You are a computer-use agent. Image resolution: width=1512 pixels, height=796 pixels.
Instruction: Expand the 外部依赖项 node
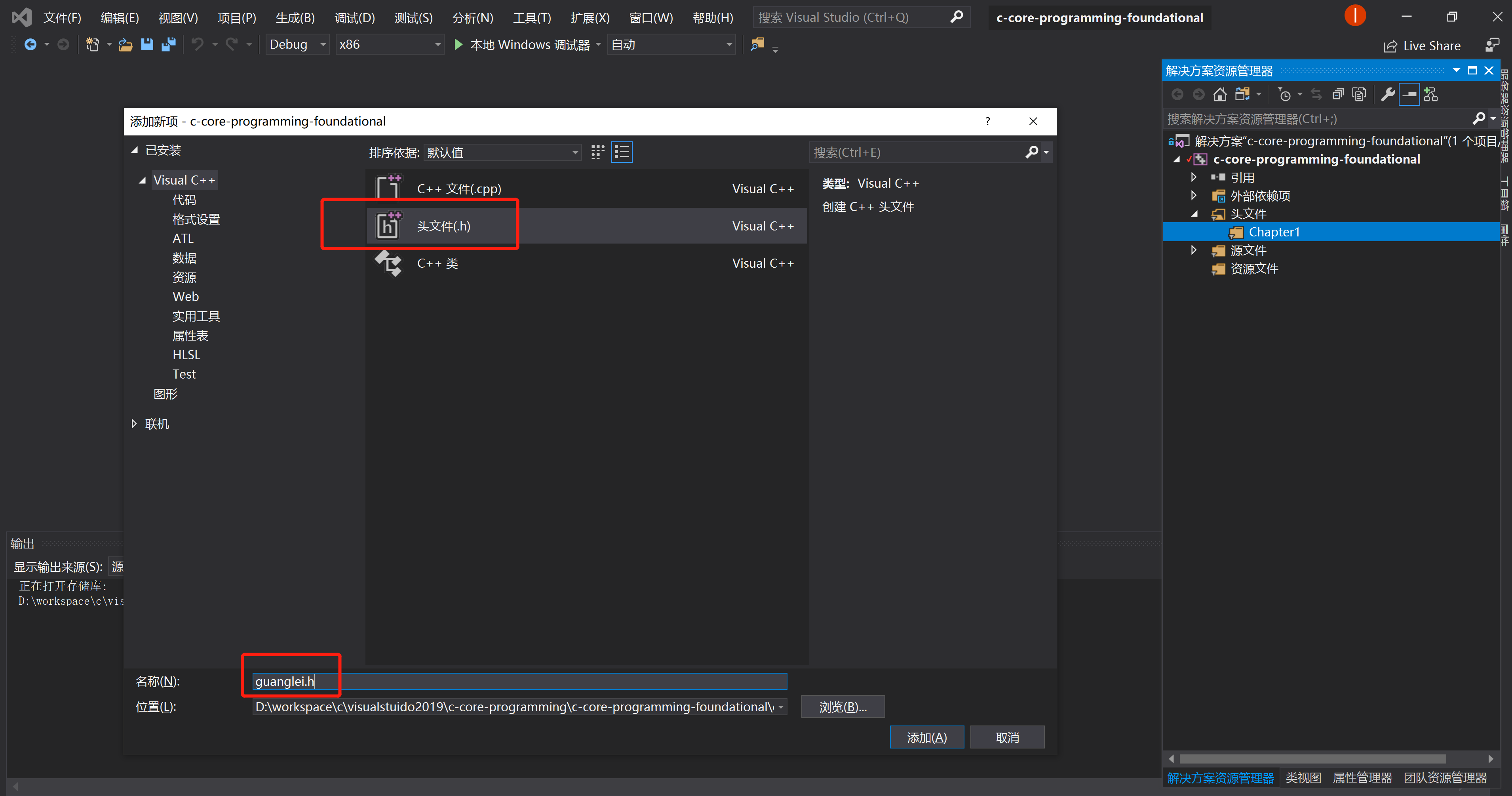click(x=1193, y=195)
